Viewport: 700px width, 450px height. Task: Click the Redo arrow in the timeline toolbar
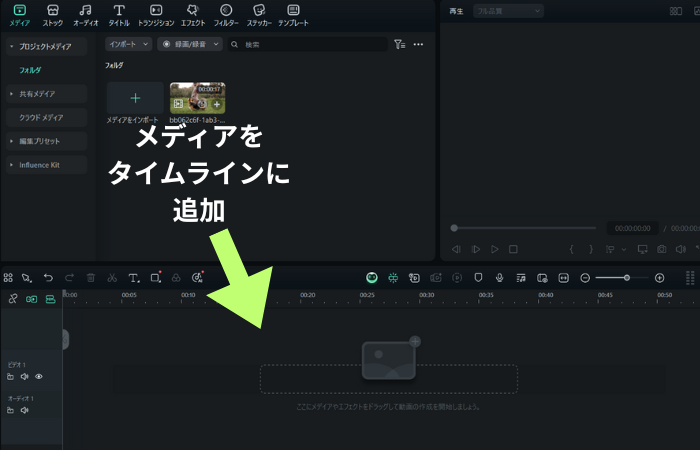[69, 278]
